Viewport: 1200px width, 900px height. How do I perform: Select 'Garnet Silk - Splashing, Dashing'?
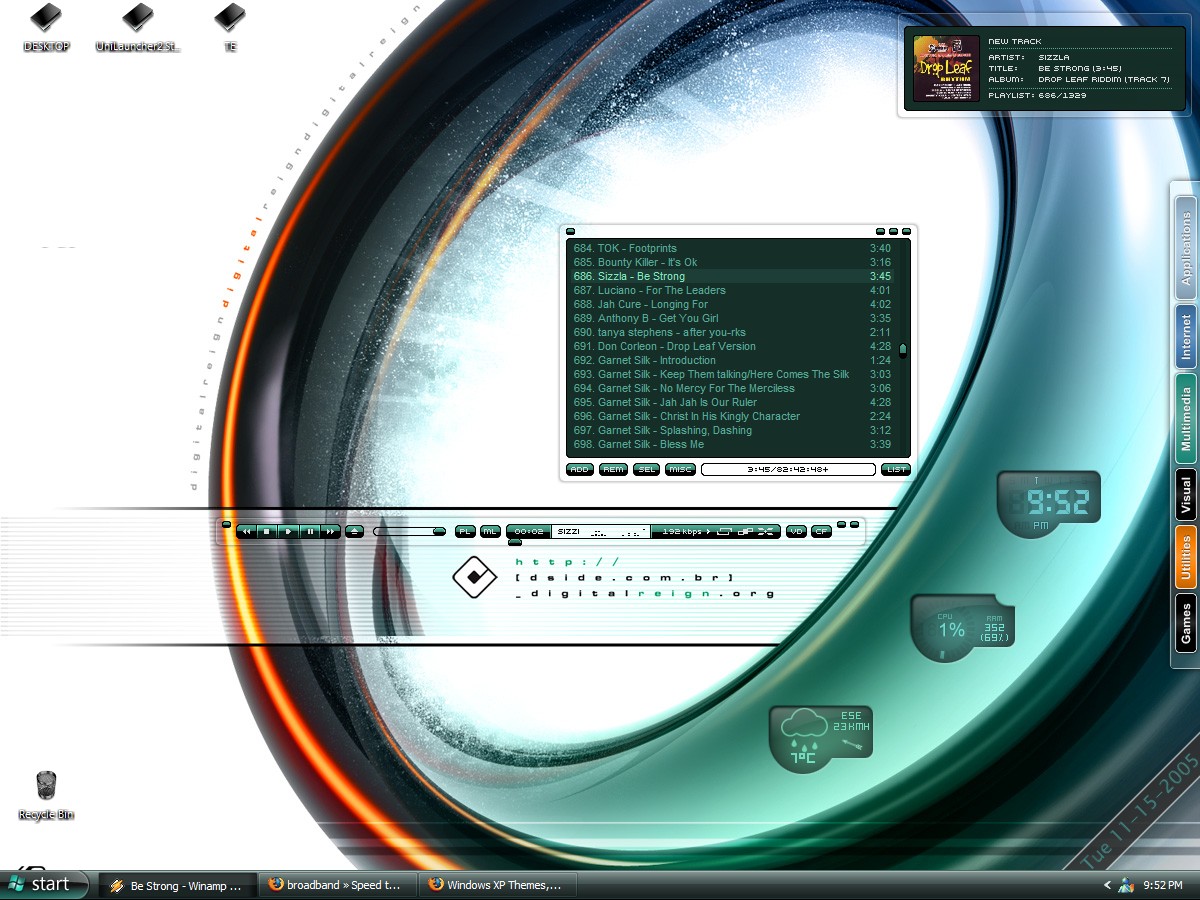pos(732,430)
